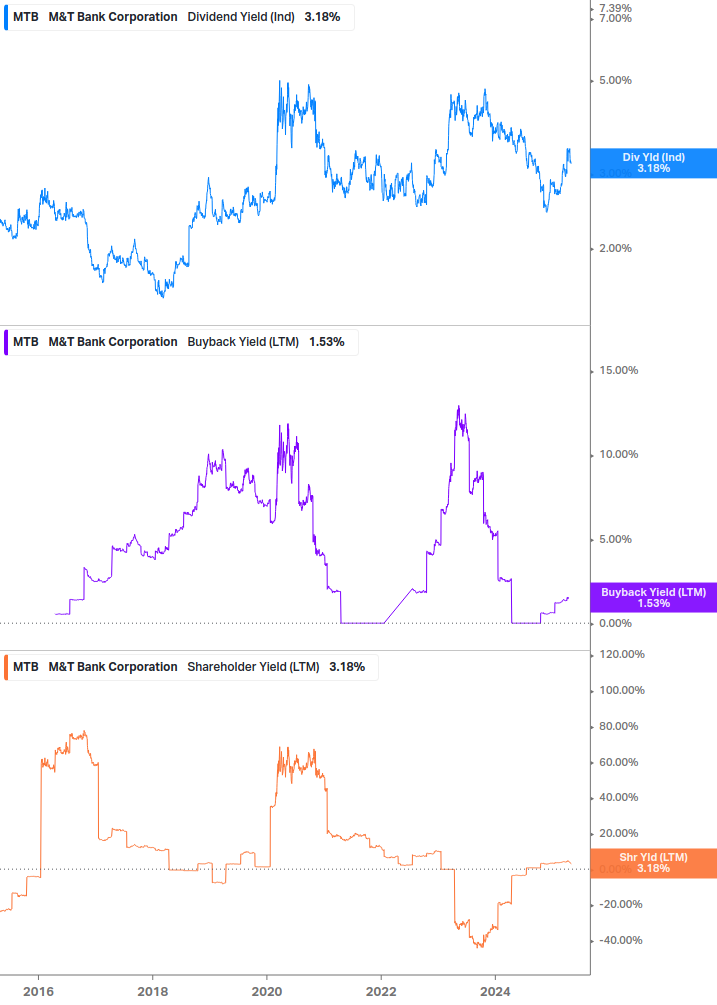Viewport: 717px width, 1005px height.
Task: Click the purple Buyback Yield (LTM) value tag
Action: tap(654, 598)
